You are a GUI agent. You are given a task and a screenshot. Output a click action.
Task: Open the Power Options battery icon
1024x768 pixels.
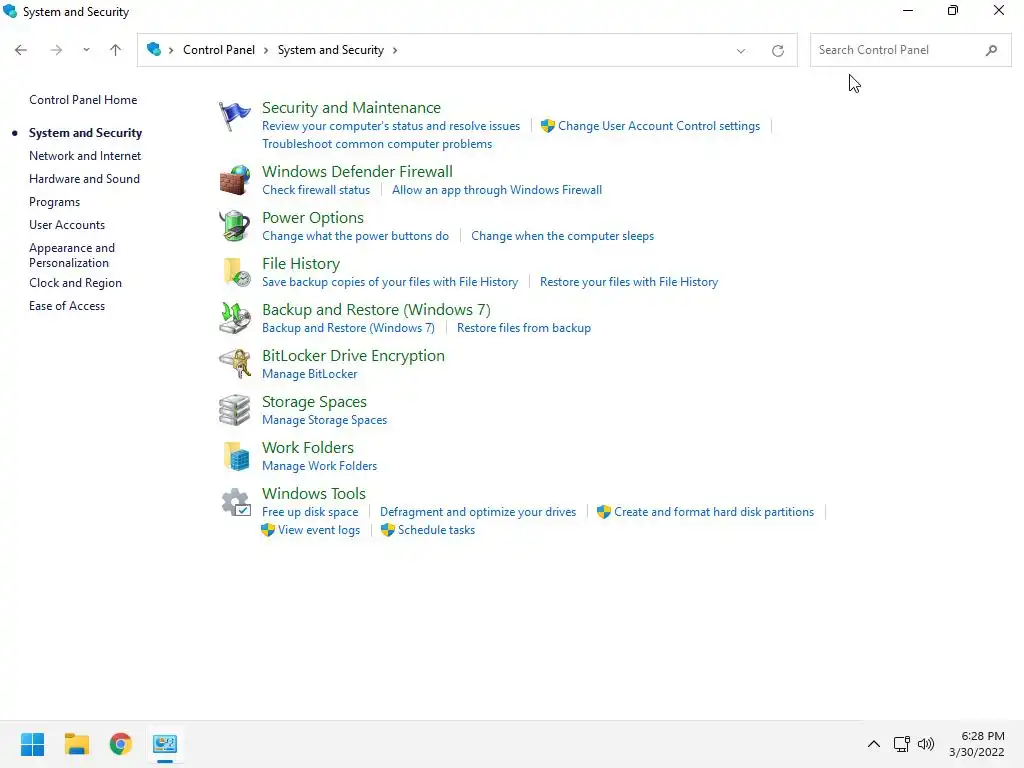234,226
